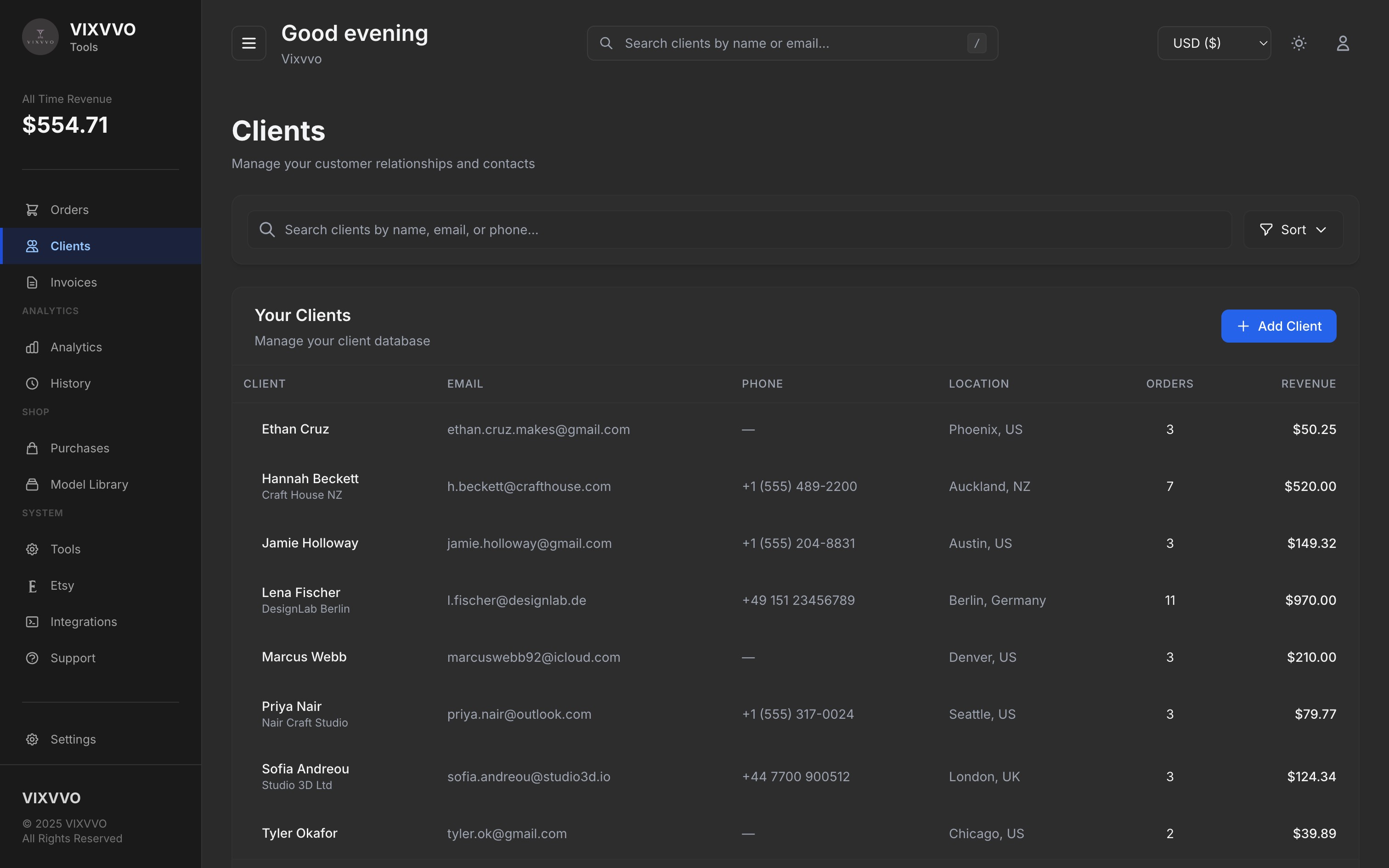Open the Analytics sidebar item

click(76, 347)
